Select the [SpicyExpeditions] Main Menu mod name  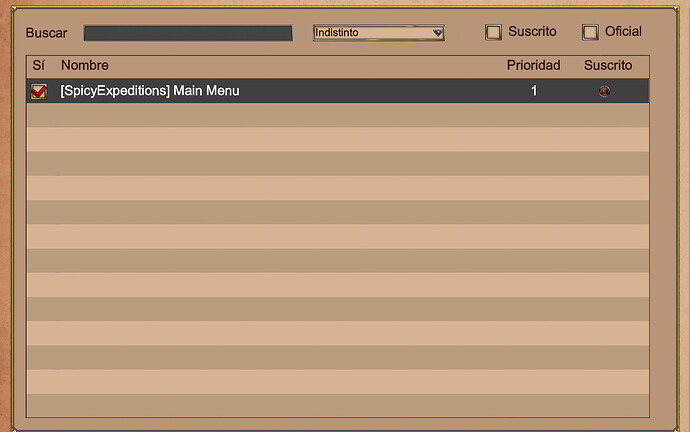(150, 91)
